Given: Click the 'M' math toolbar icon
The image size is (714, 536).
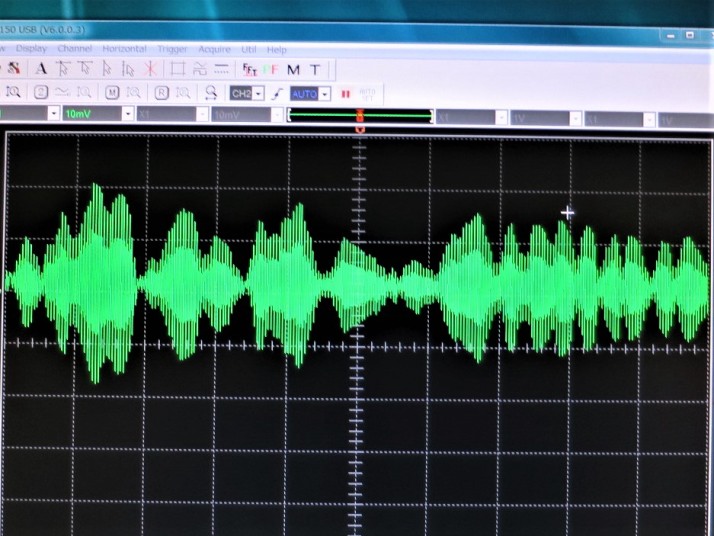Looking at the screenshot, I should click(x=293, y=69).
